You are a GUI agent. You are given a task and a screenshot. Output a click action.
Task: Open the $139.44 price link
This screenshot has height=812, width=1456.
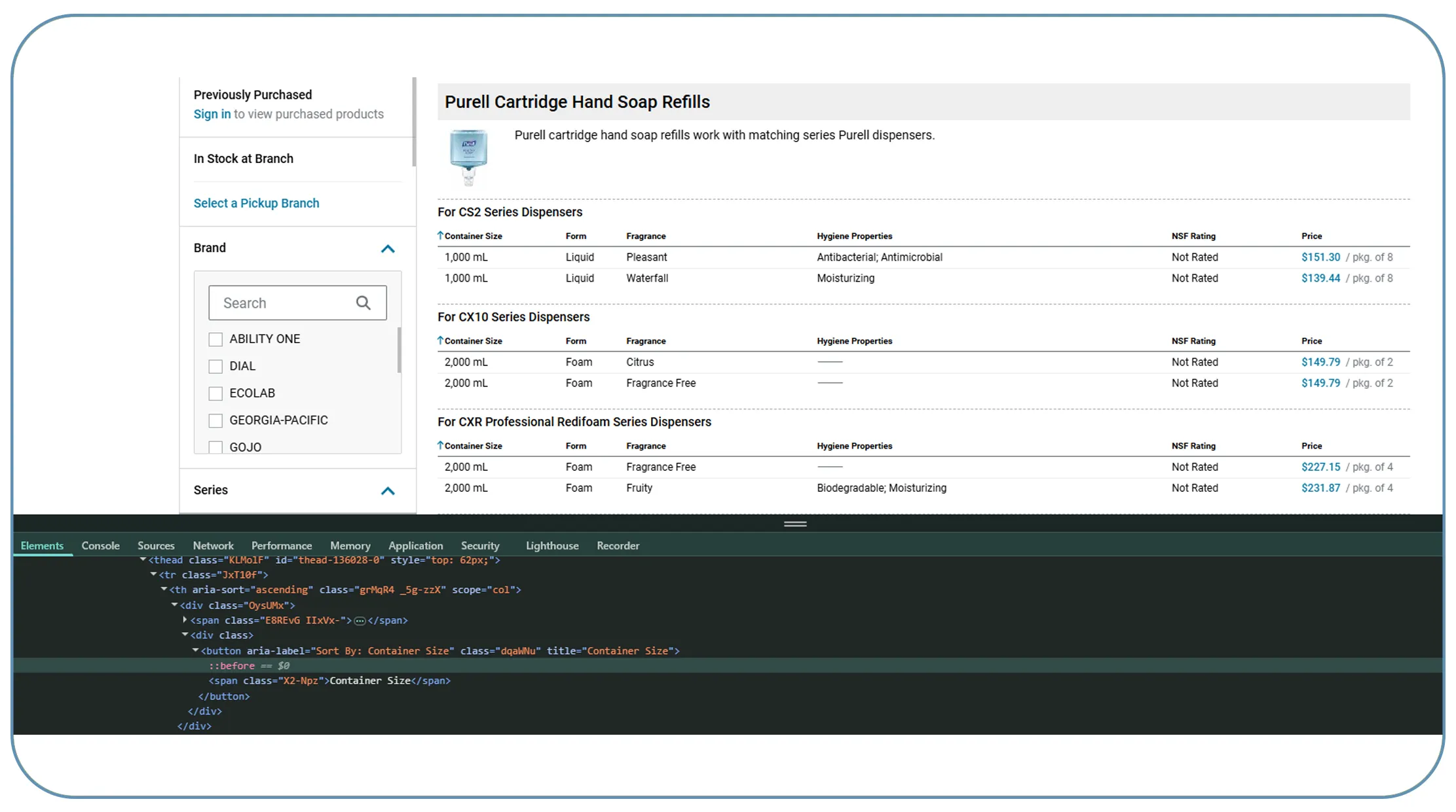1320,278
